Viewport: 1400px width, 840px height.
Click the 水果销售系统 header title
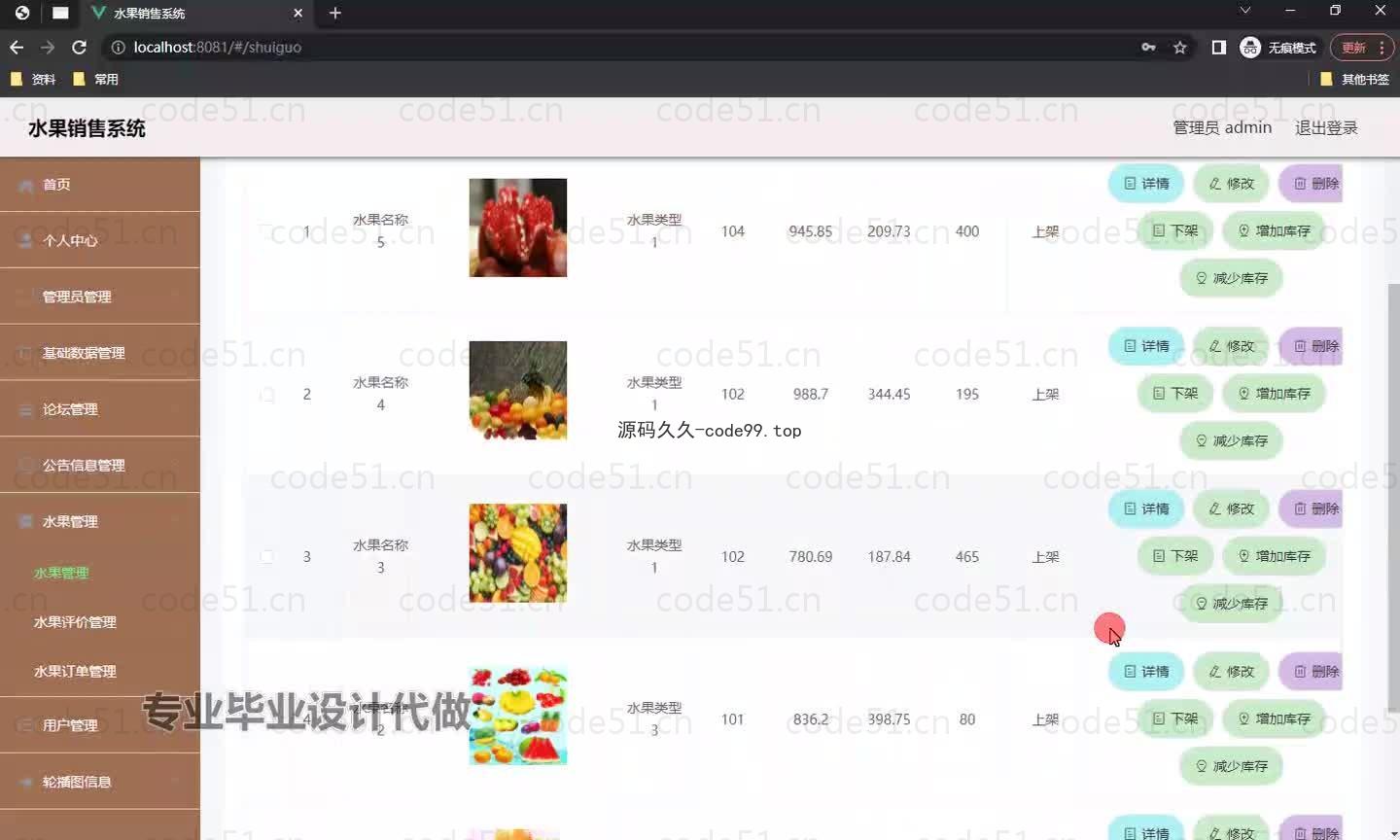point(87,128)
